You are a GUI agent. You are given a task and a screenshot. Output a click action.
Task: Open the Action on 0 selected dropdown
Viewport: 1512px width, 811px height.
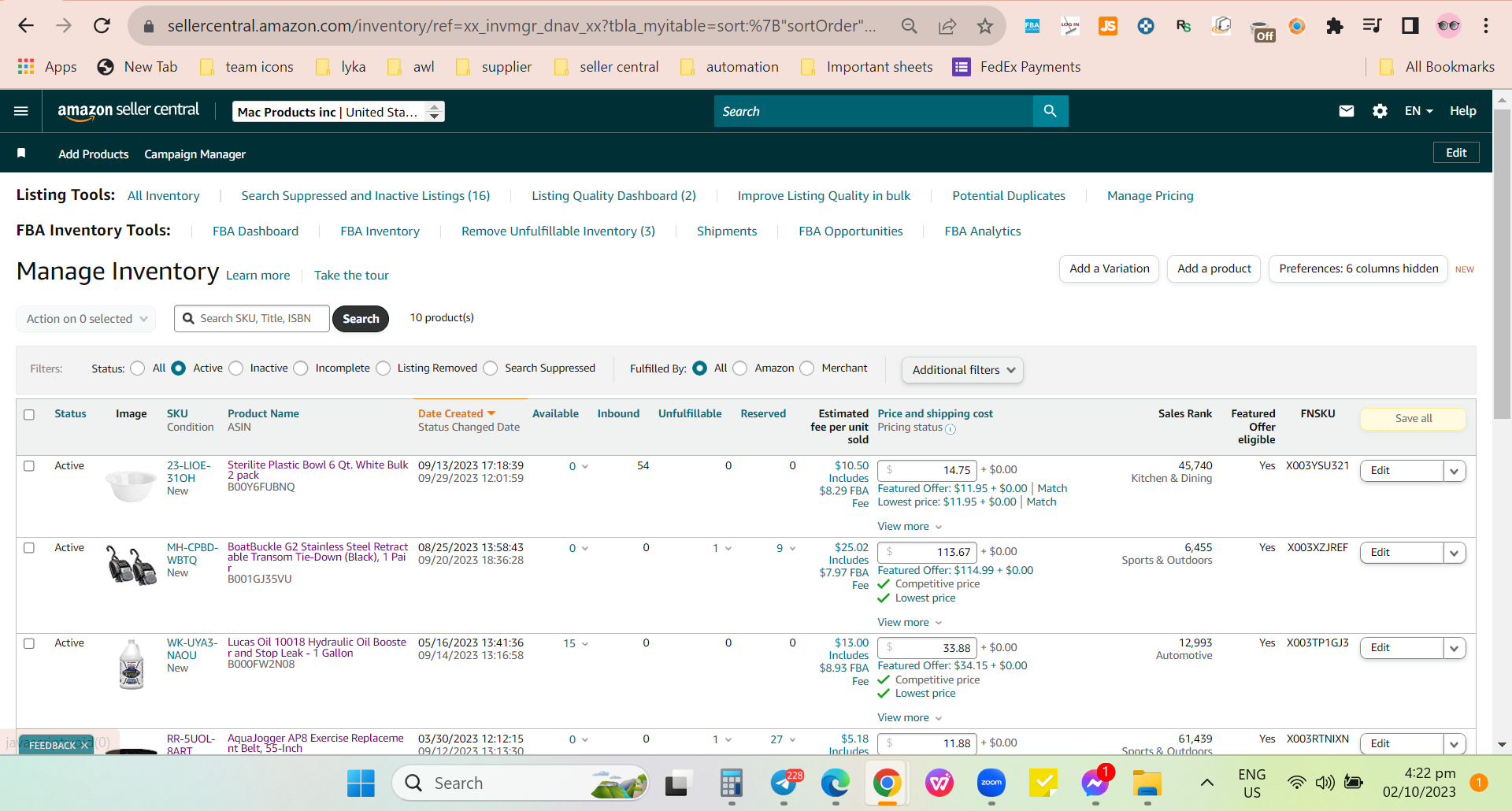click(x=86, y=319)
